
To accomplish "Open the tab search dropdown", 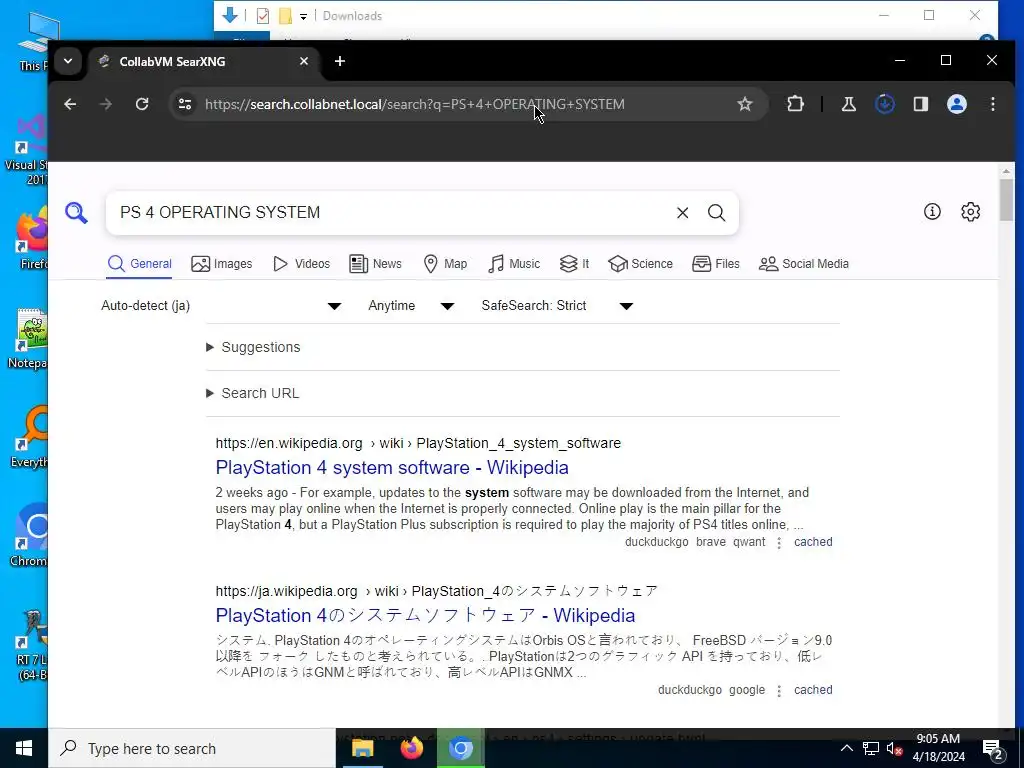I will 68,61.
